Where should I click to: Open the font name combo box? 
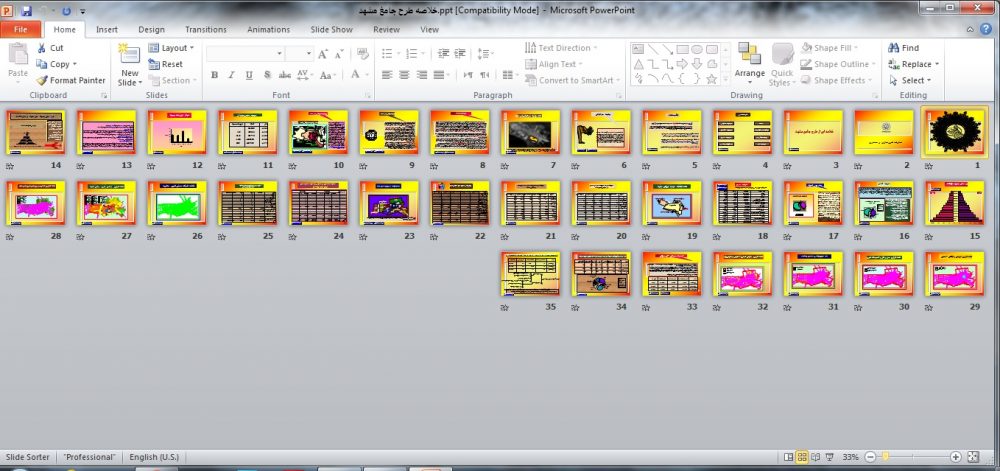245,54
